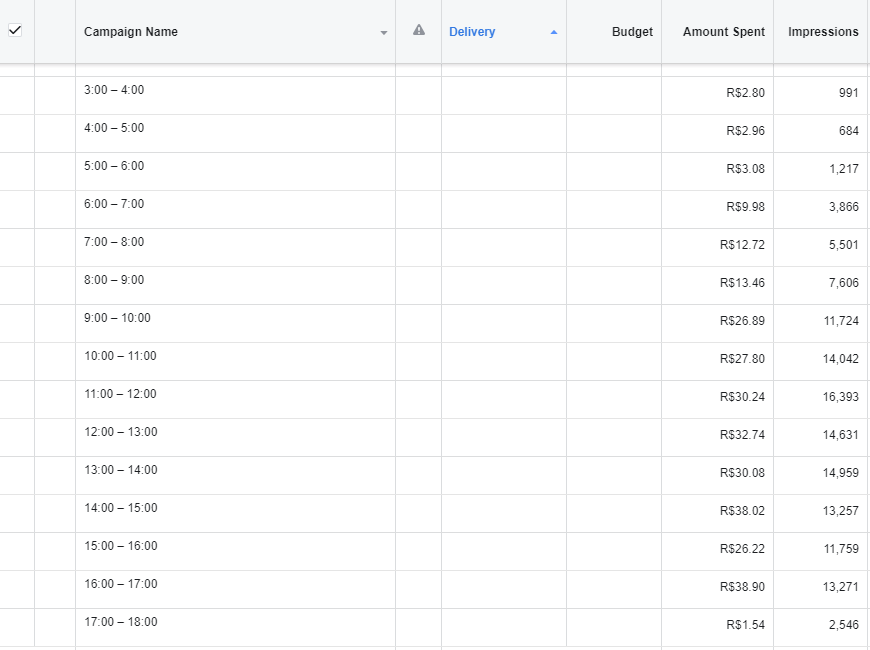This screenshot has height=650, width=870.
Task: Click the R$1.54 amount spent value
Action: coord(745,625)
